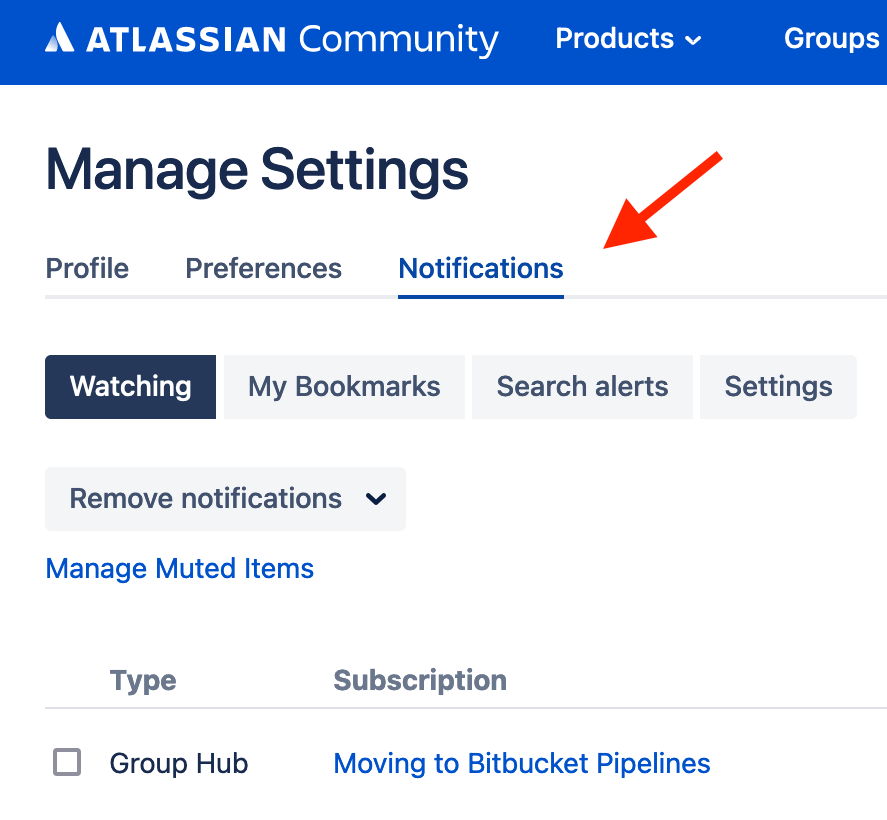Open the Search alerts sub-tab

[582, 387]
